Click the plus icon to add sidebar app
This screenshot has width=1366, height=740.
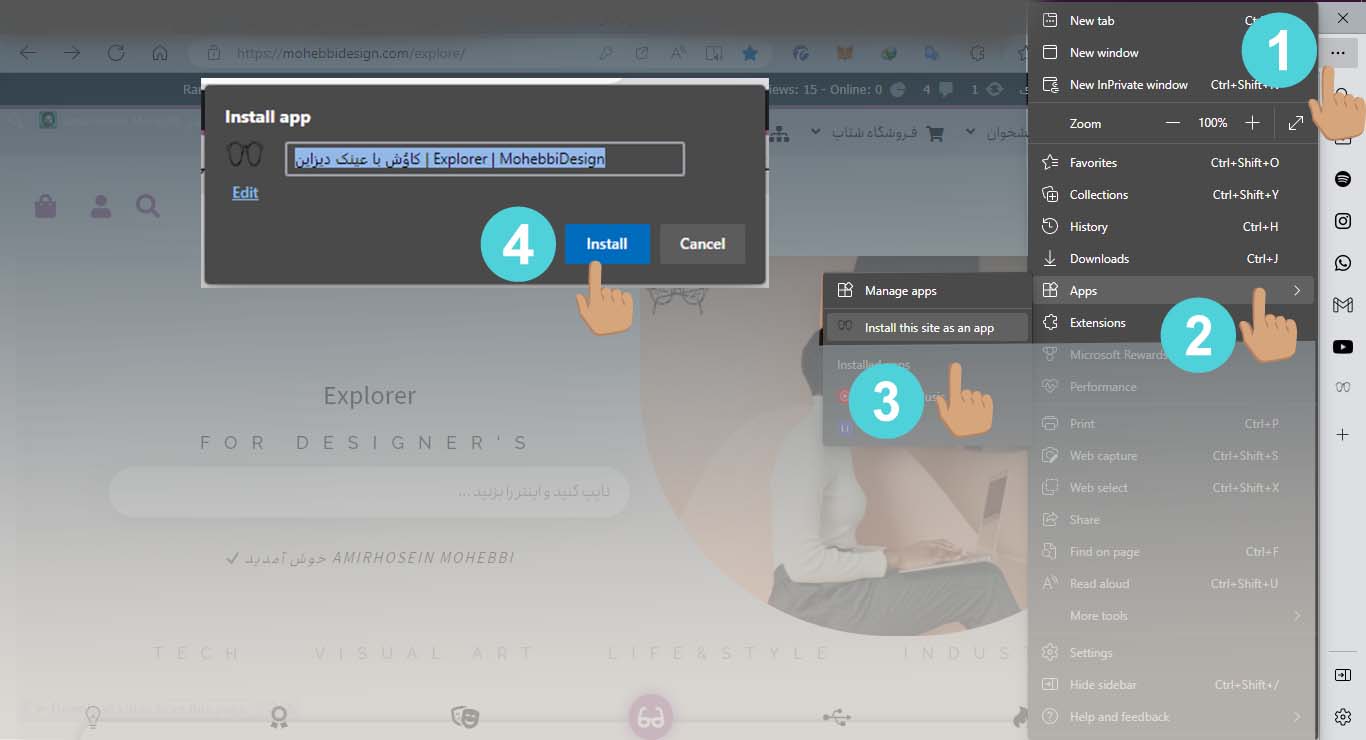[x=1343, y=435]
